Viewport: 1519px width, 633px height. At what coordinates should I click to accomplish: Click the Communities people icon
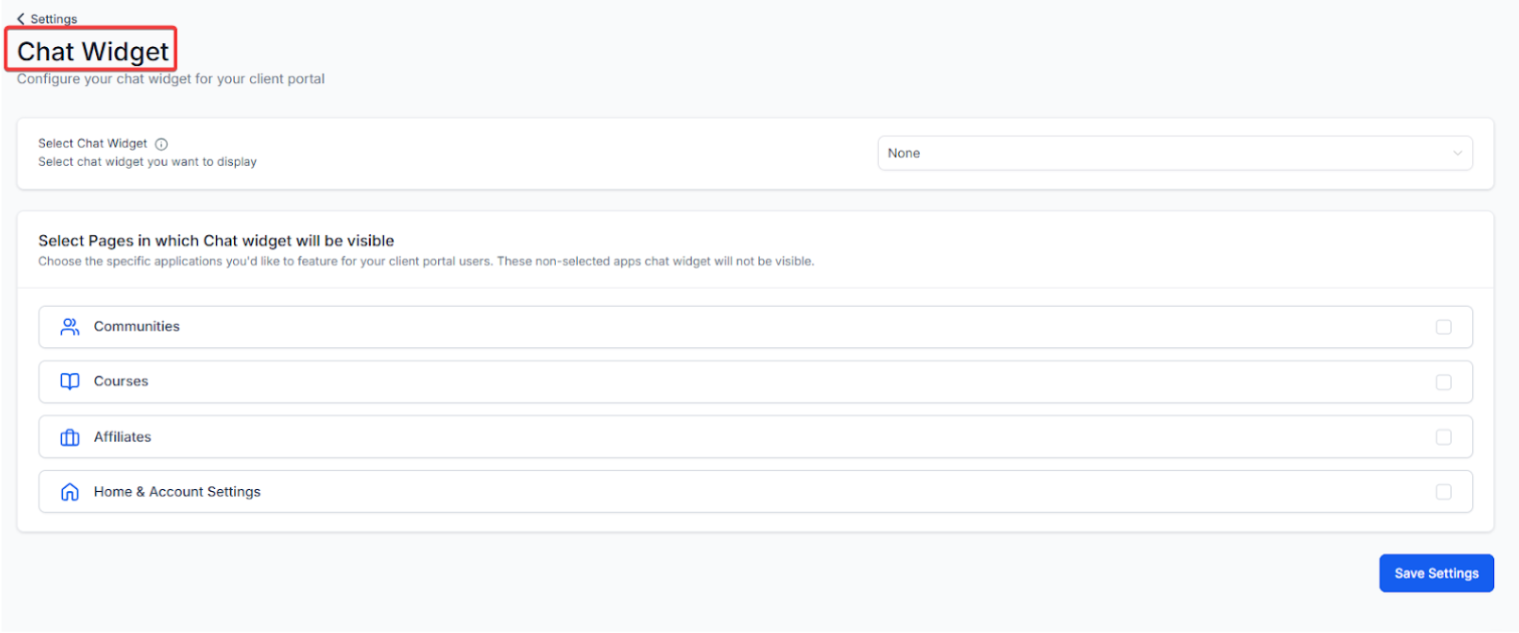click(69, 327)
